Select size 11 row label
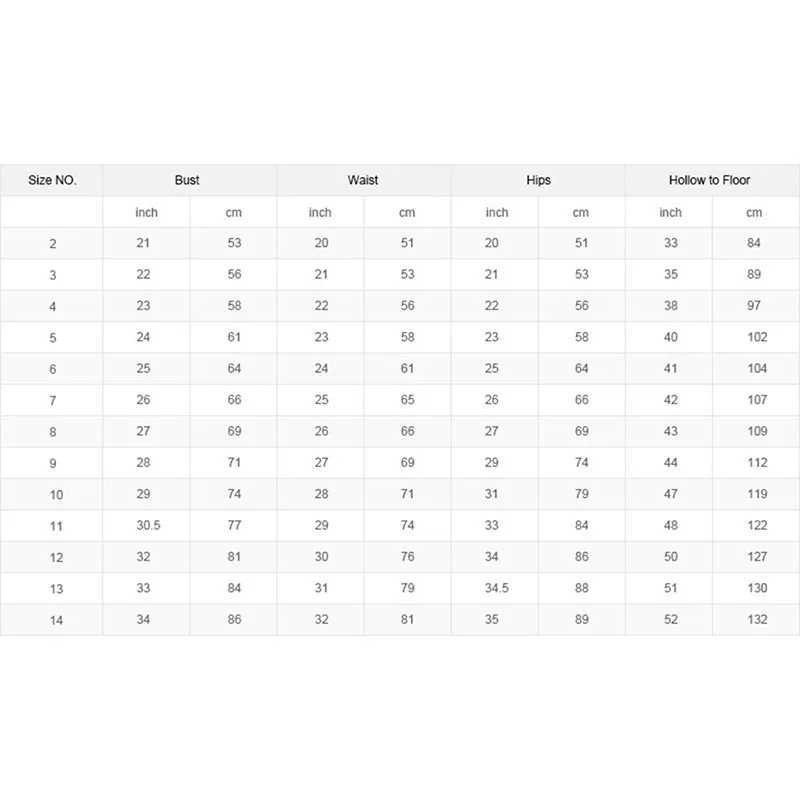 [56, 526]
